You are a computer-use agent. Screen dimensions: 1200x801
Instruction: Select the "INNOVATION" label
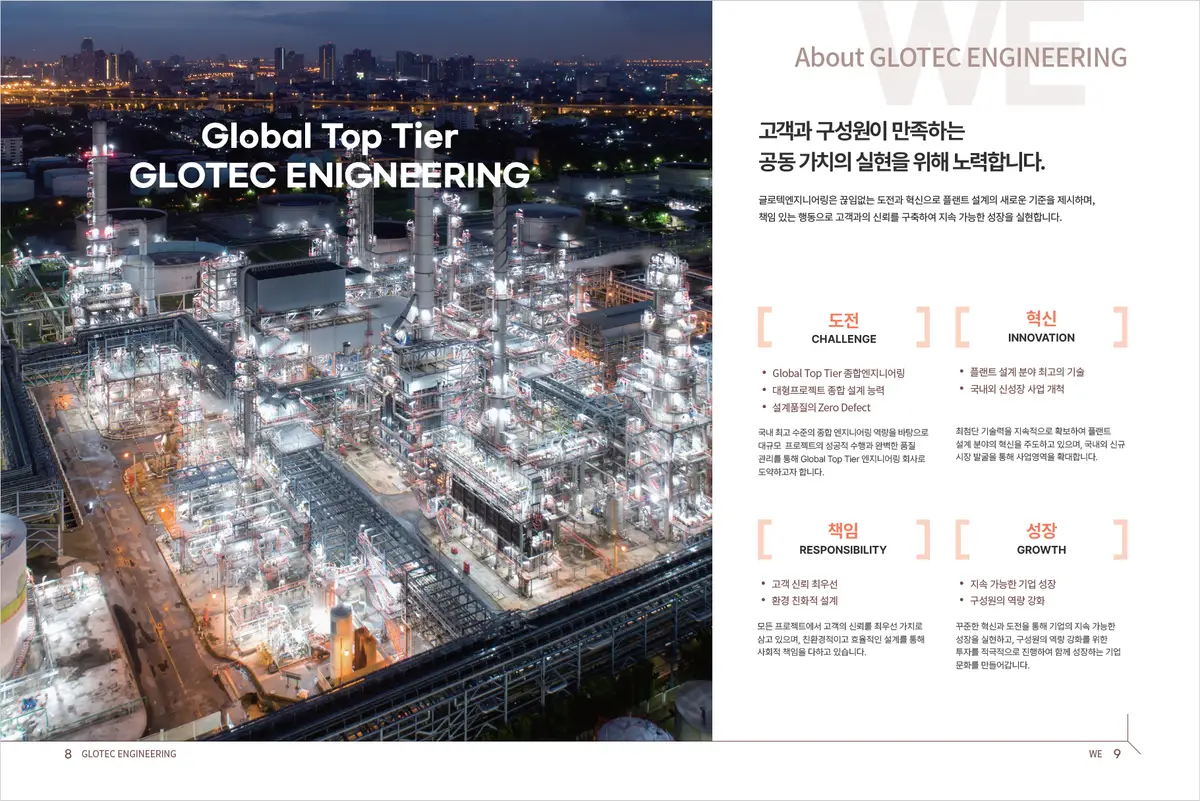click(x=1041, y=338)
